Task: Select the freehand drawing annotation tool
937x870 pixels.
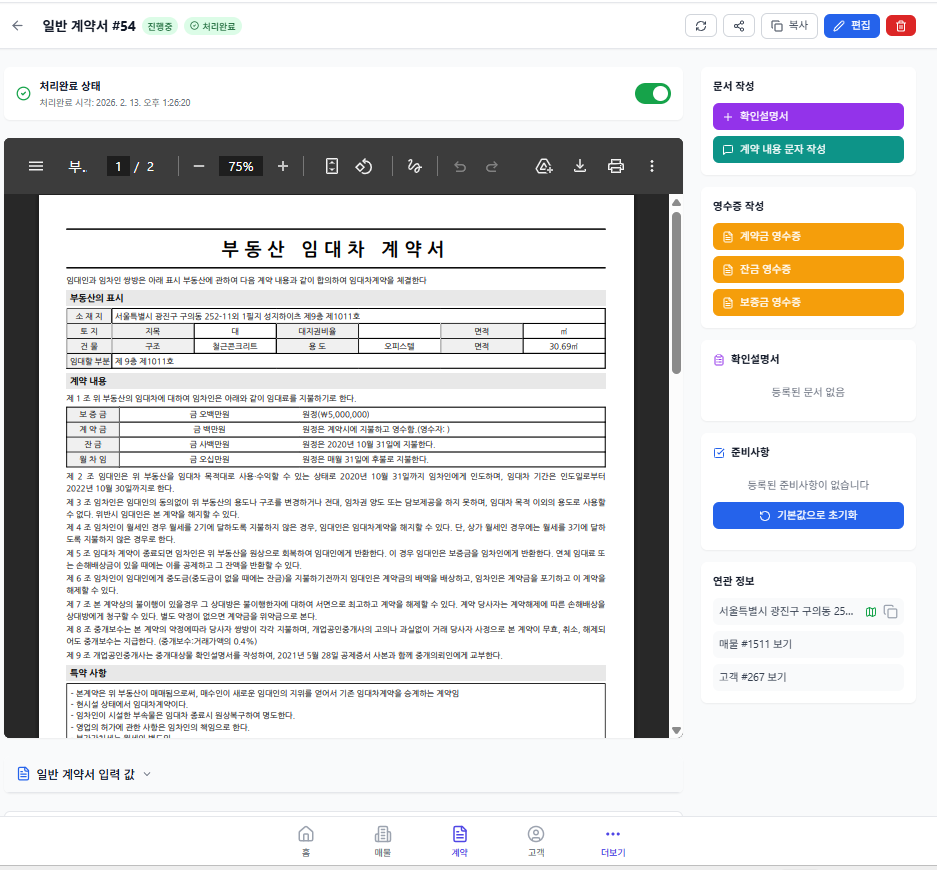Action: pos(414,166)
